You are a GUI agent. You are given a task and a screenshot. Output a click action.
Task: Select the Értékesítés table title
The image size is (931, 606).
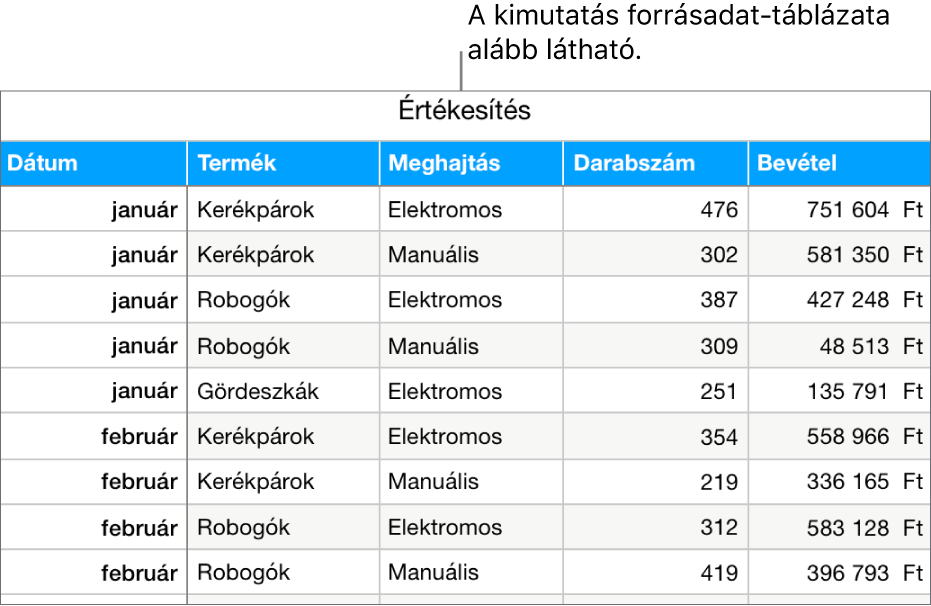pos(464,110)
